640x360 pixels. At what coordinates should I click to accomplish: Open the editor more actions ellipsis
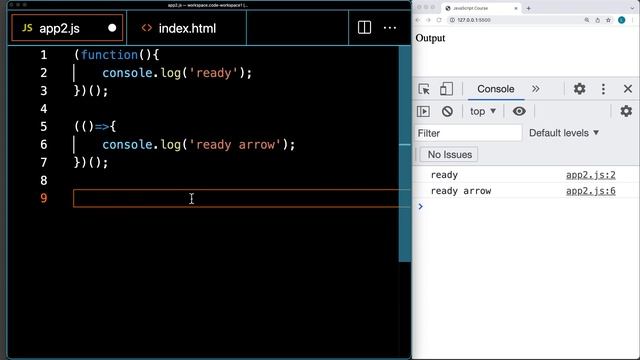click(x=390, y=28)
